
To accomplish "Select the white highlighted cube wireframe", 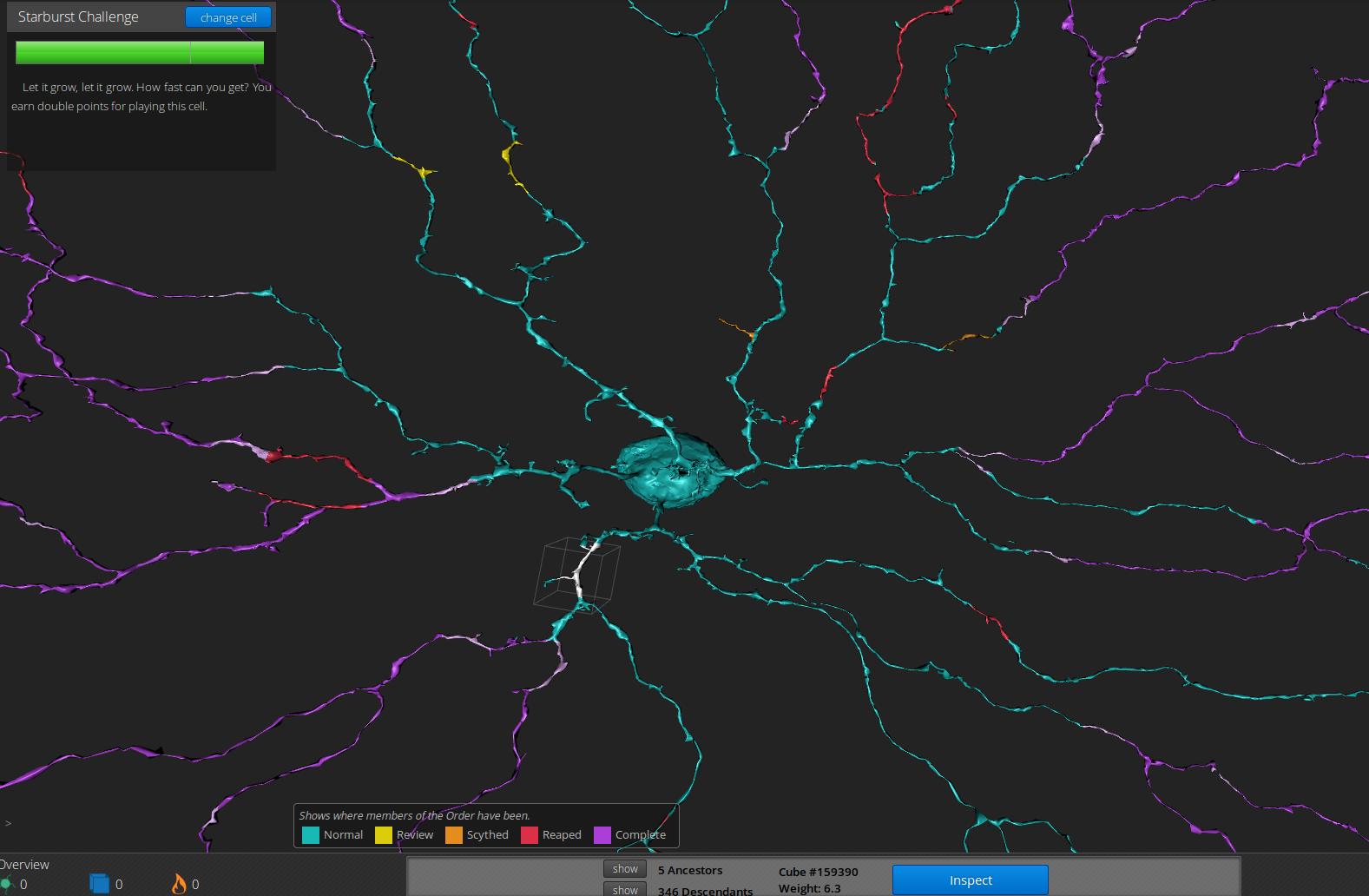I will pos(577,574).
